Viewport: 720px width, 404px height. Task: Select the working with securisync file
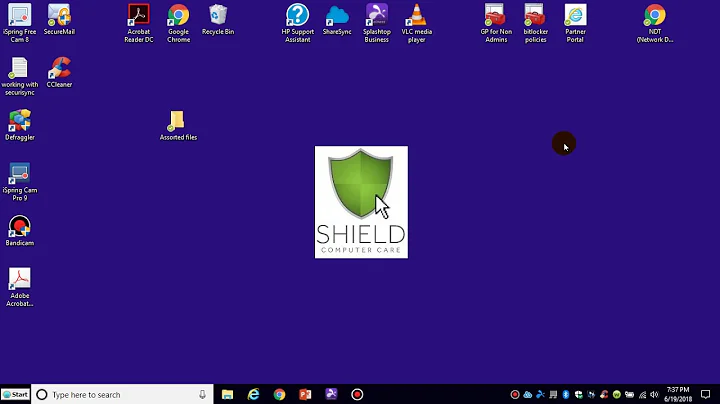[x=20, y=76]
